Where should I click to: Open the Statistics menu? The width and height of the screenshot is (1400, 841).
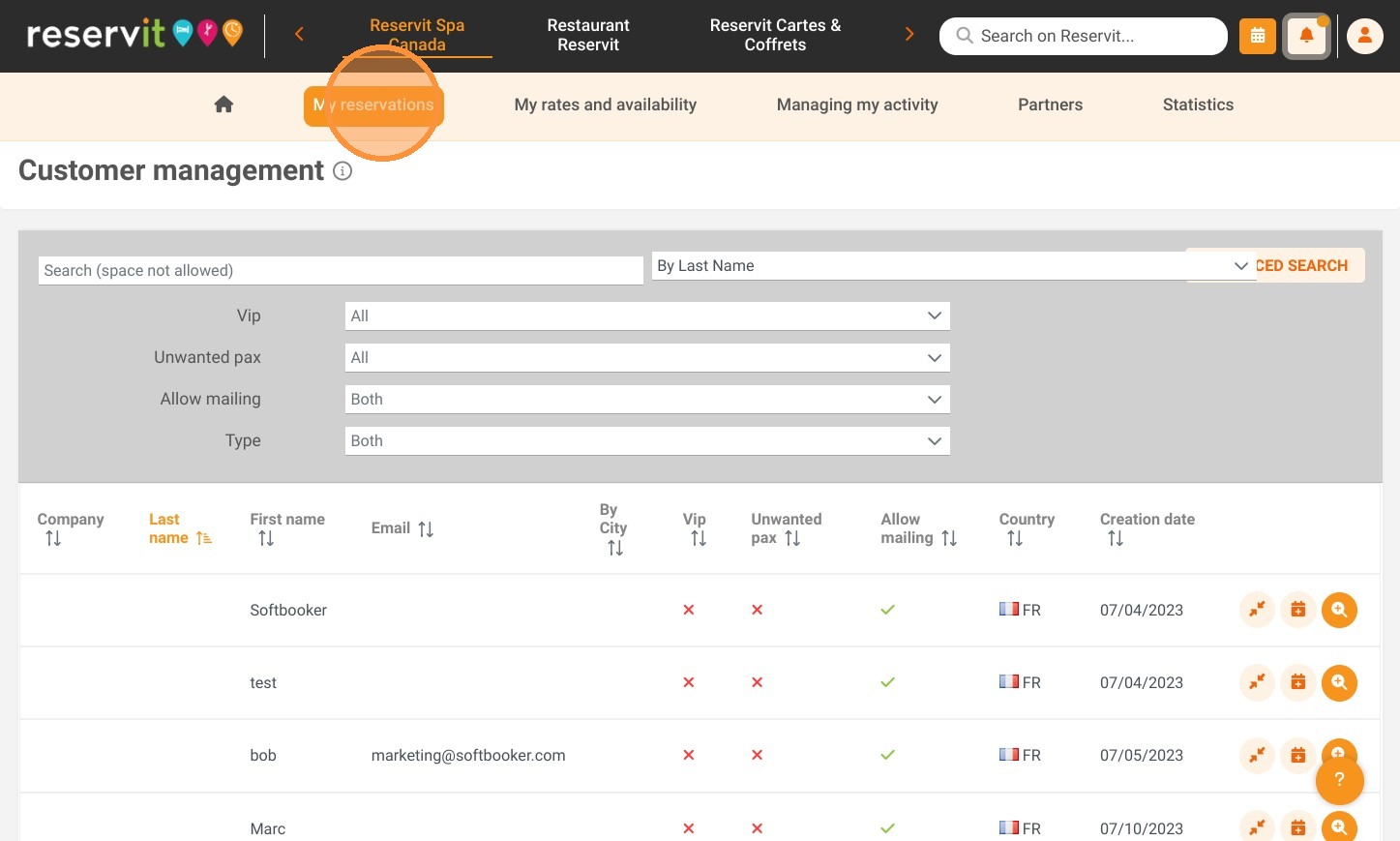[1198, 105]
